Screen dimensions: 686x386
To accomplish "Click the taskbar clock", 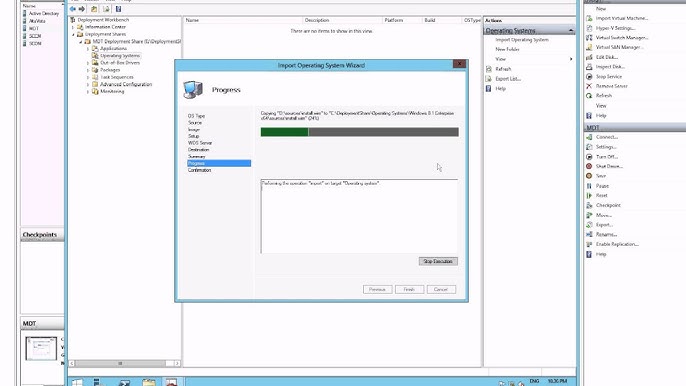I will pyautogui.click(x=557, y=381).
